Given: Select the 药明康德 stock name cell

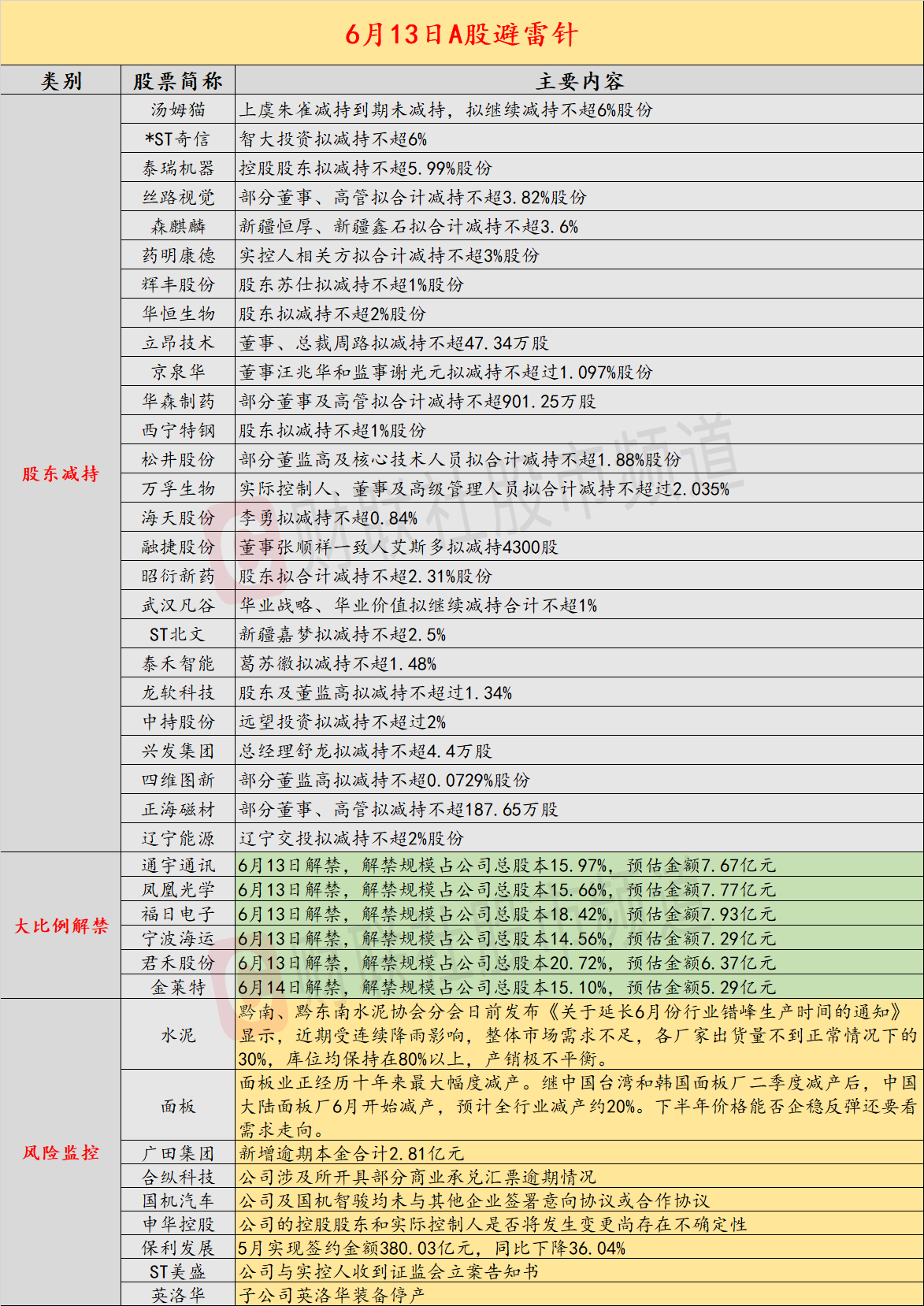Looking at the screenshot, I should point(178,255).
